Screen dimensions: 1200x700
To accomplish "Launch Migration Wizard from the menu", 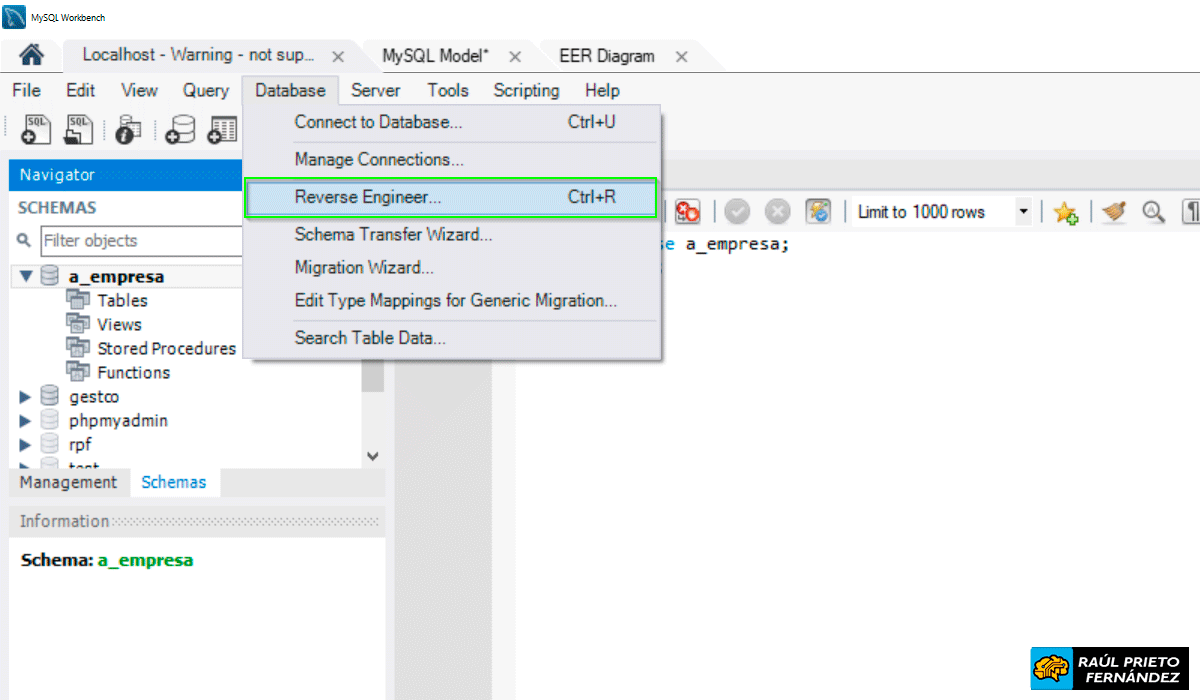I will tap(452, 267).
